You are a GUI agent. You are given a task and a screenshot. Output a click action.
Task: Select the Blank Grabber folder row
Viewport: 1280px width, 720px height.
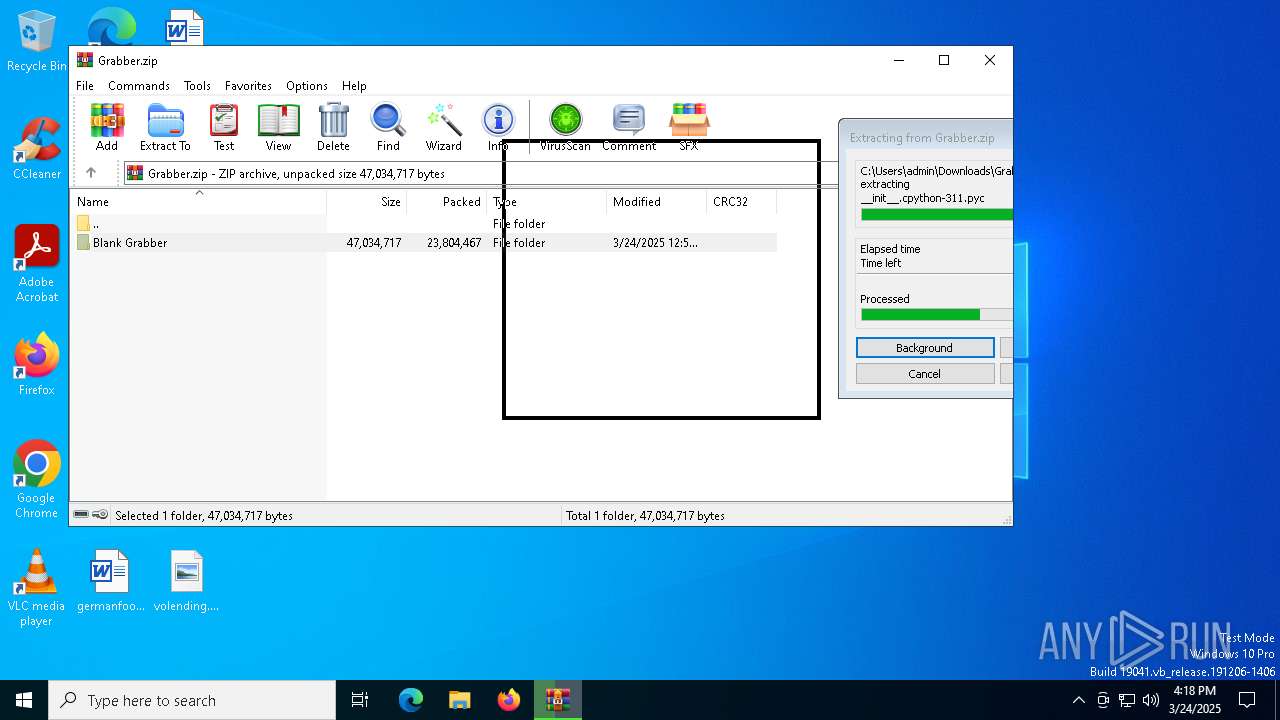[x=425, y=243]
